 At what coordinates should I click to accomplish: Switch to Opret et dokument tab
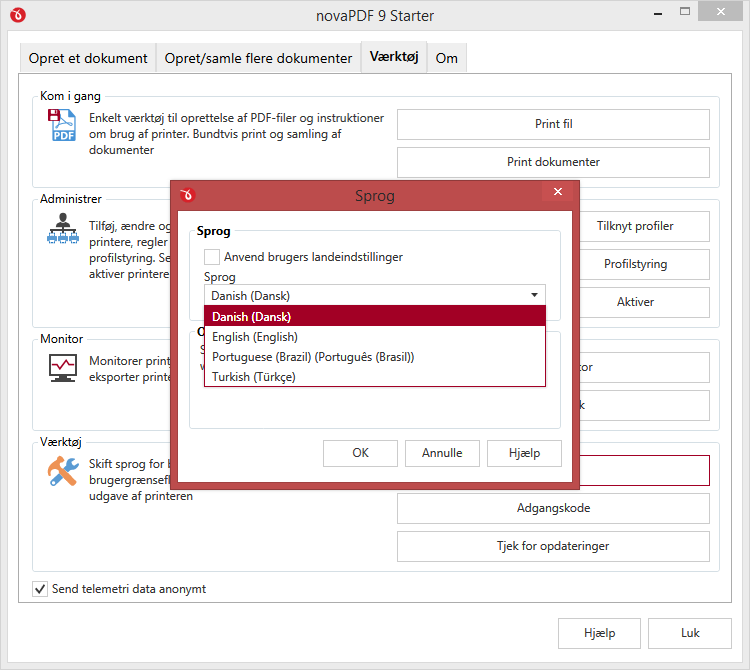tap(88, 58)
